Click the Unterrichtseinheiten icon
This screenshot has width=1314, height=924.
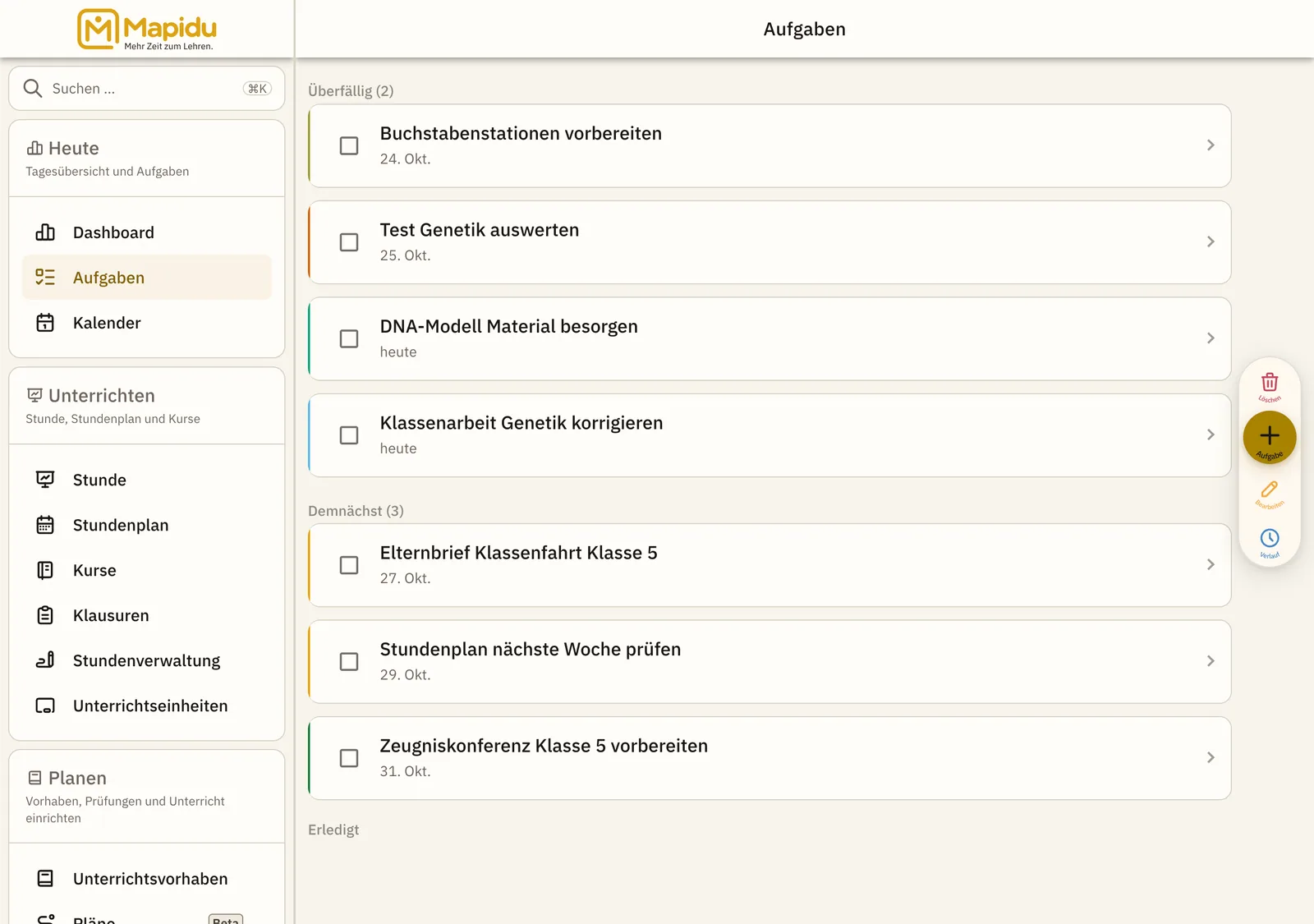click(x=45, y=706)
